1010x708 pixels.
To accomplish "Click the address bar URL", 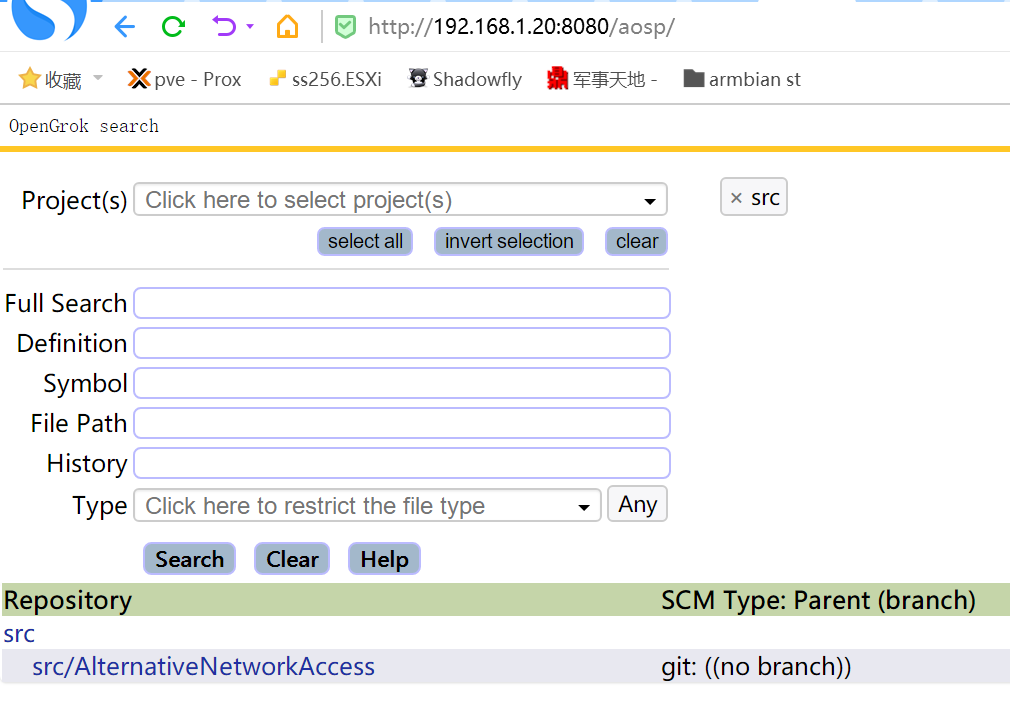I will (521, 26).
